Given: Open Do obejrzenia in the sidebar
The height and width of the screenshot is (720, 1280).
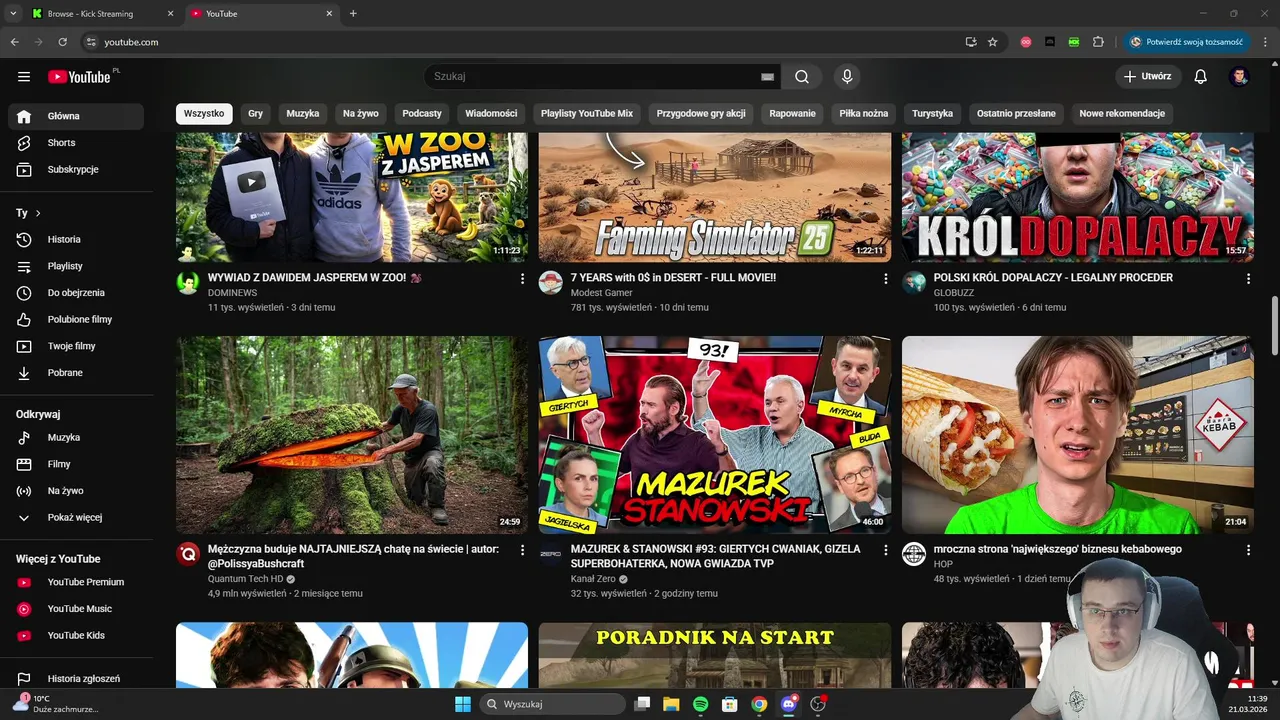Looking at the screenshot, I should (x=76, y=293).
